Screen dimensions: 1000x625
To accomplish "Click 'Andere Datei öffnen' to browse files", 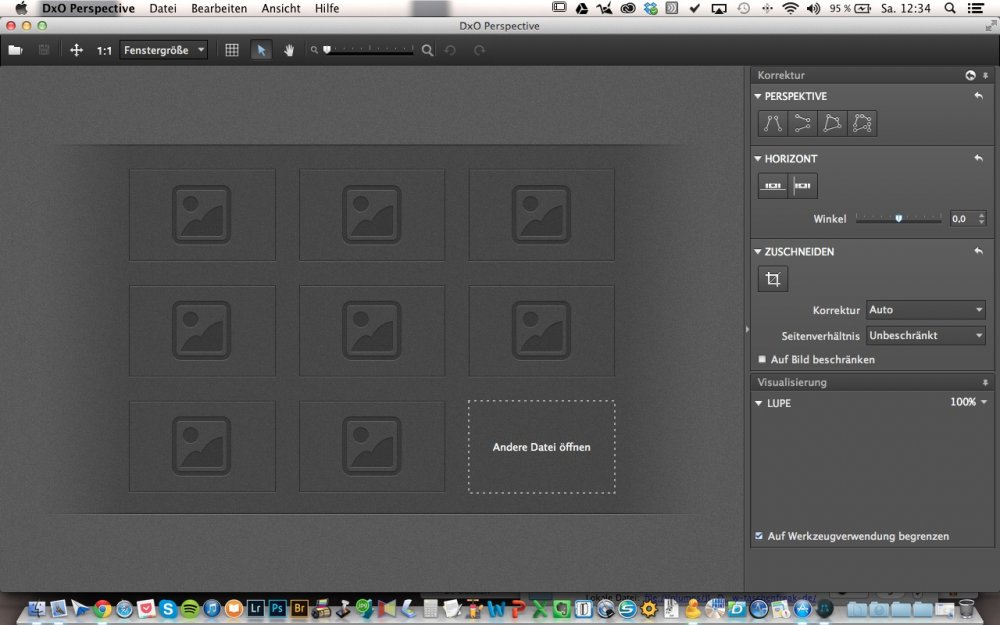I will 541,447.
